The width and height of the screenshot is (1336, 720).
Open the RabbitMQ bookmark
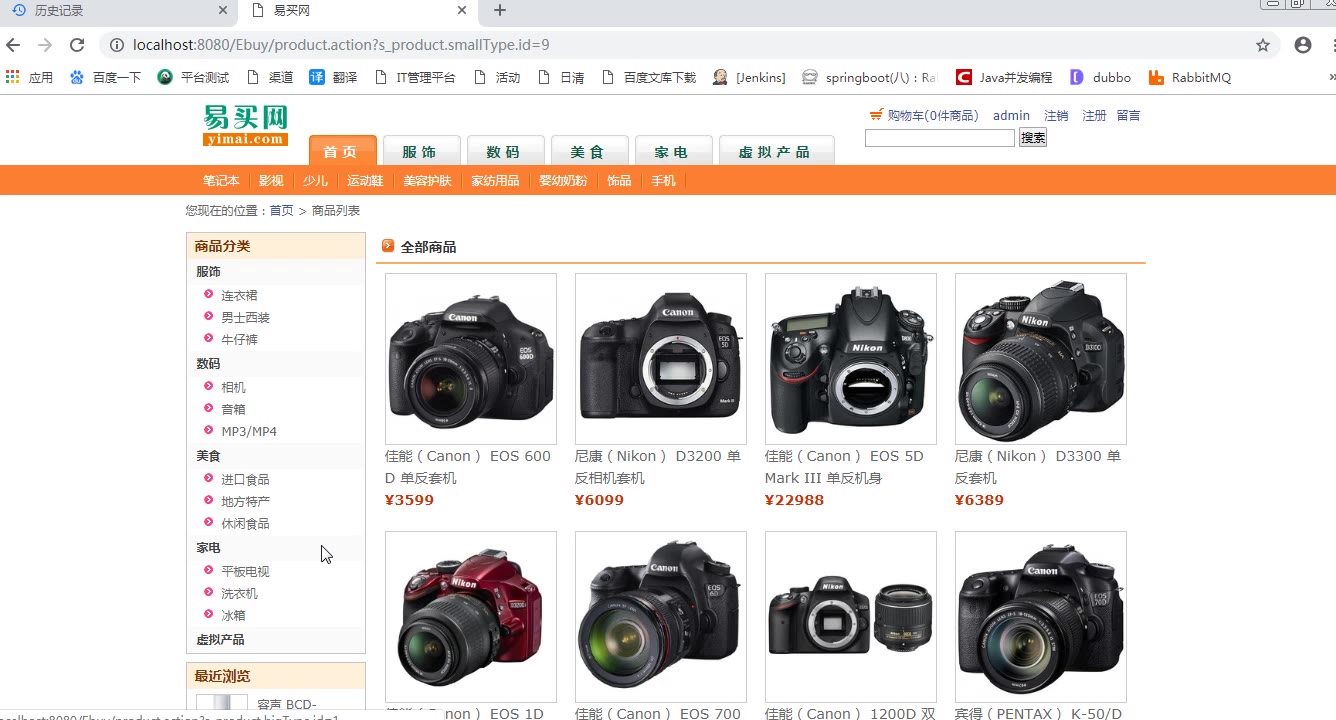[x=1190, y=77]
